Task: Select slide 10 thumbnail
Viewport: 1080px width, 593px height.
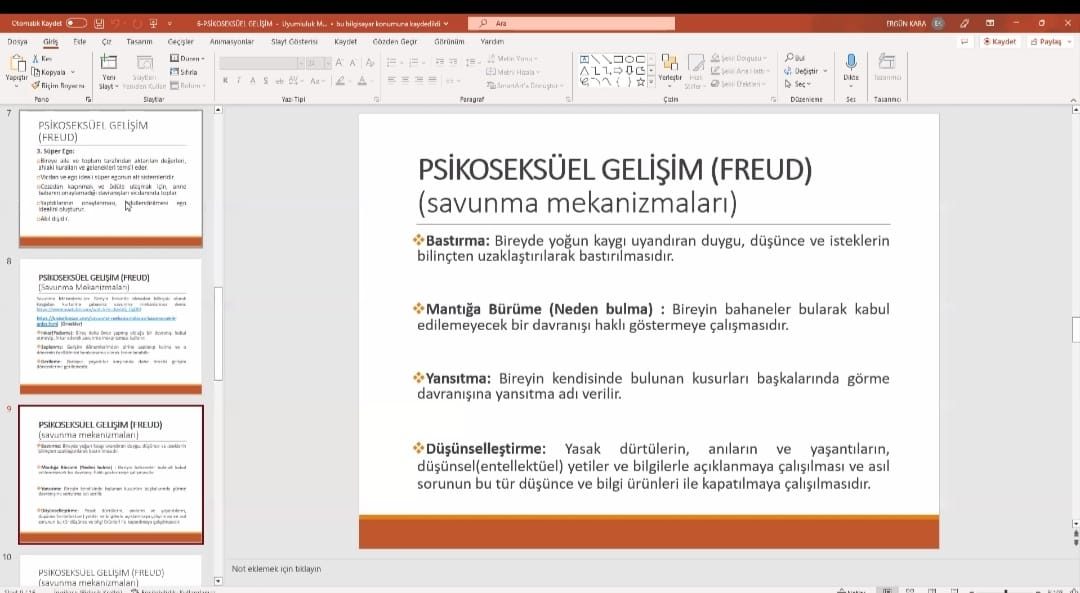Action: coord(111,571)
